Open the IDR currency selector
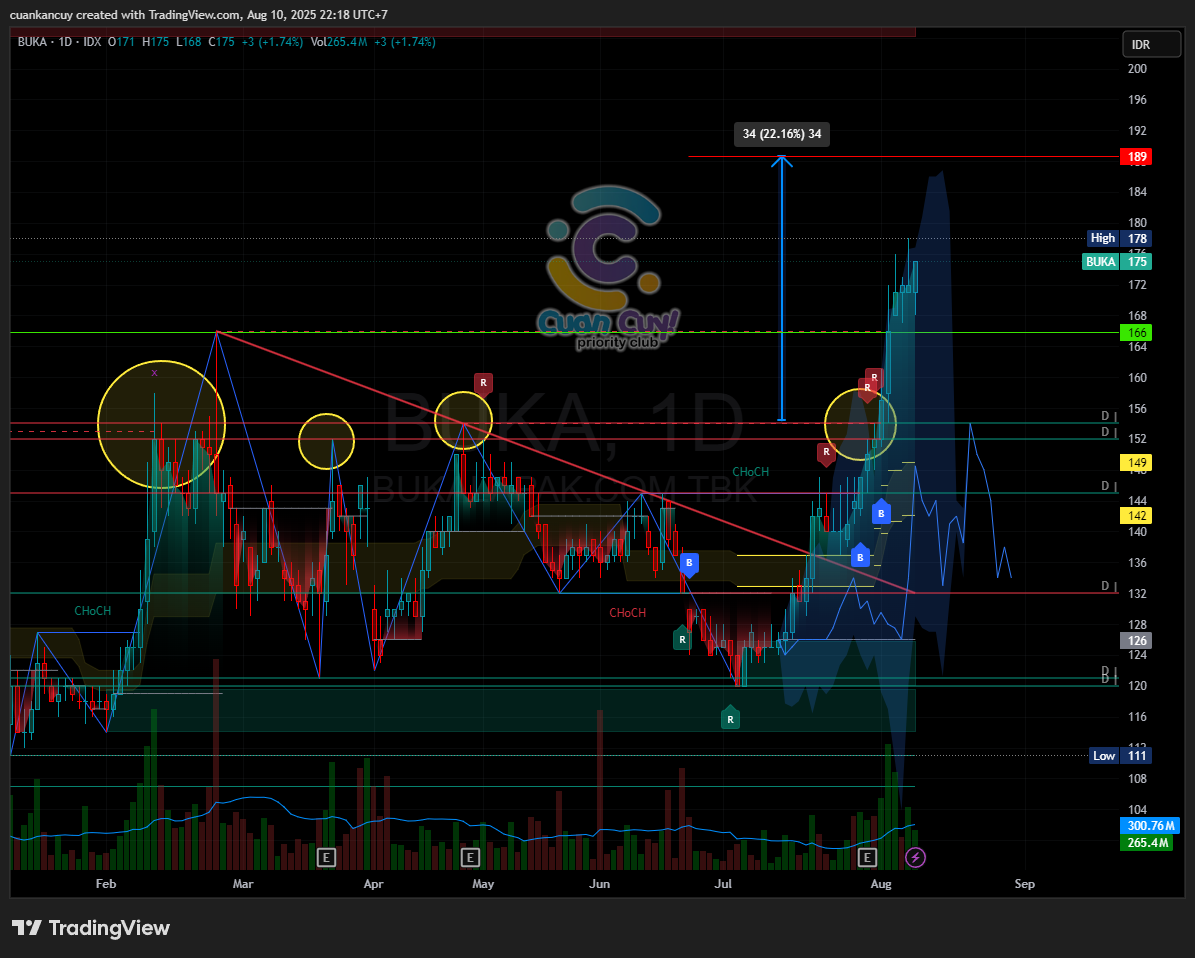 point(1150,45)
